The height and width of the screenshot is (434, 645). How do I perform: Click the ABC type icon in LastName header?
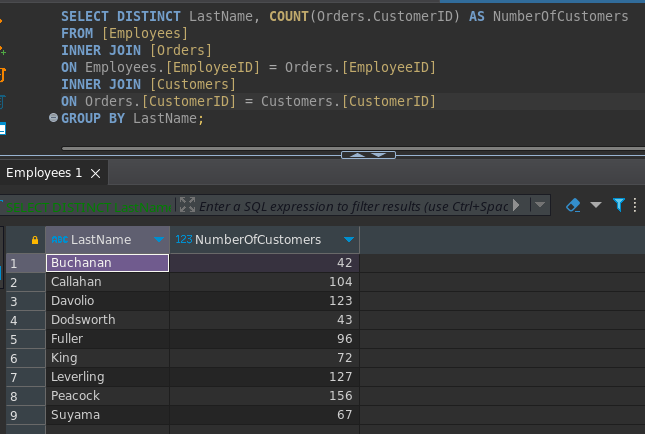click(60, 239)
